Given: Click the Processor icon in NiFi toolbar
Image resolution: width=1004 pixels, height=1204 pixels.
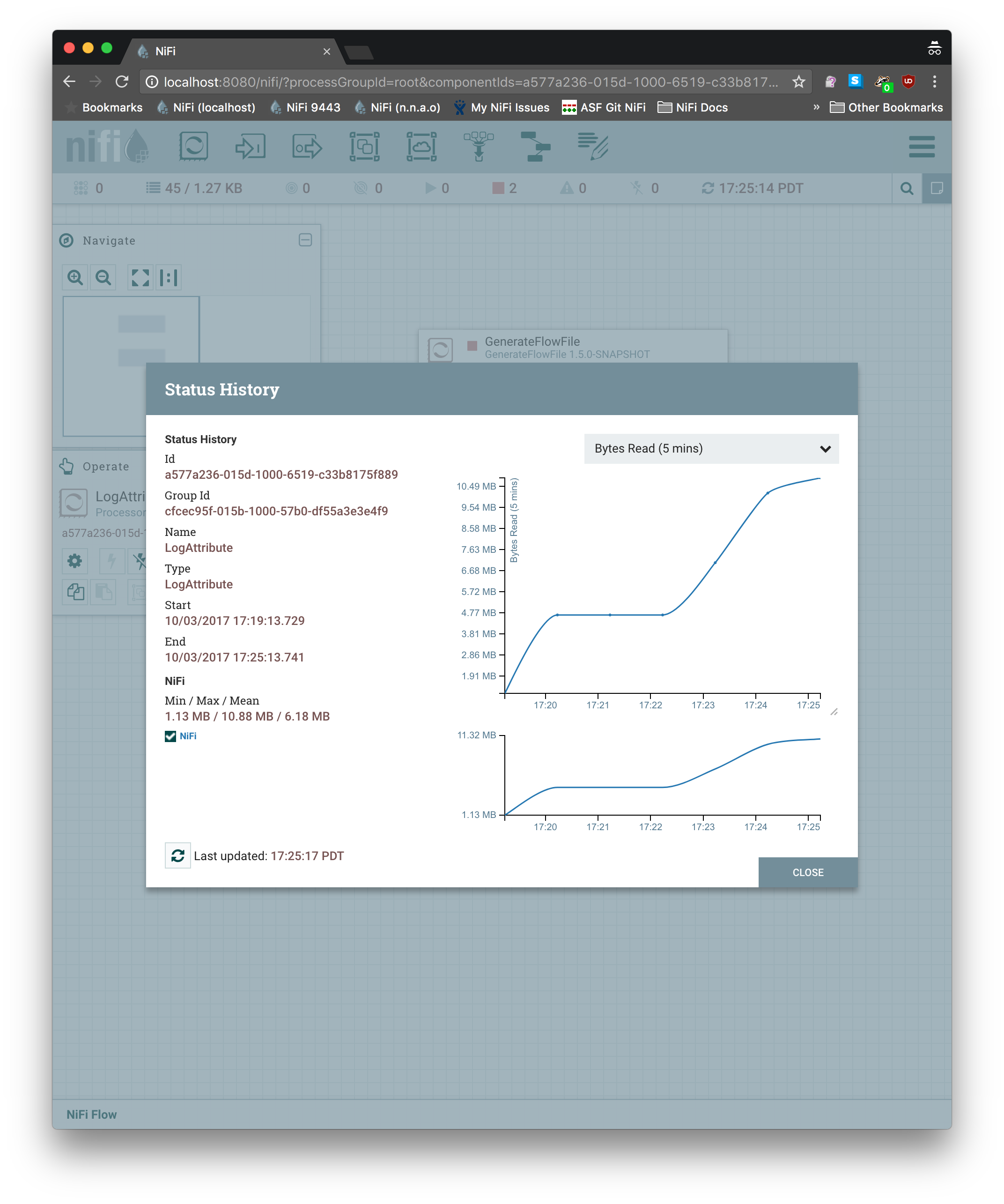Looking at the screenshot, I should [x=193, y=147].
